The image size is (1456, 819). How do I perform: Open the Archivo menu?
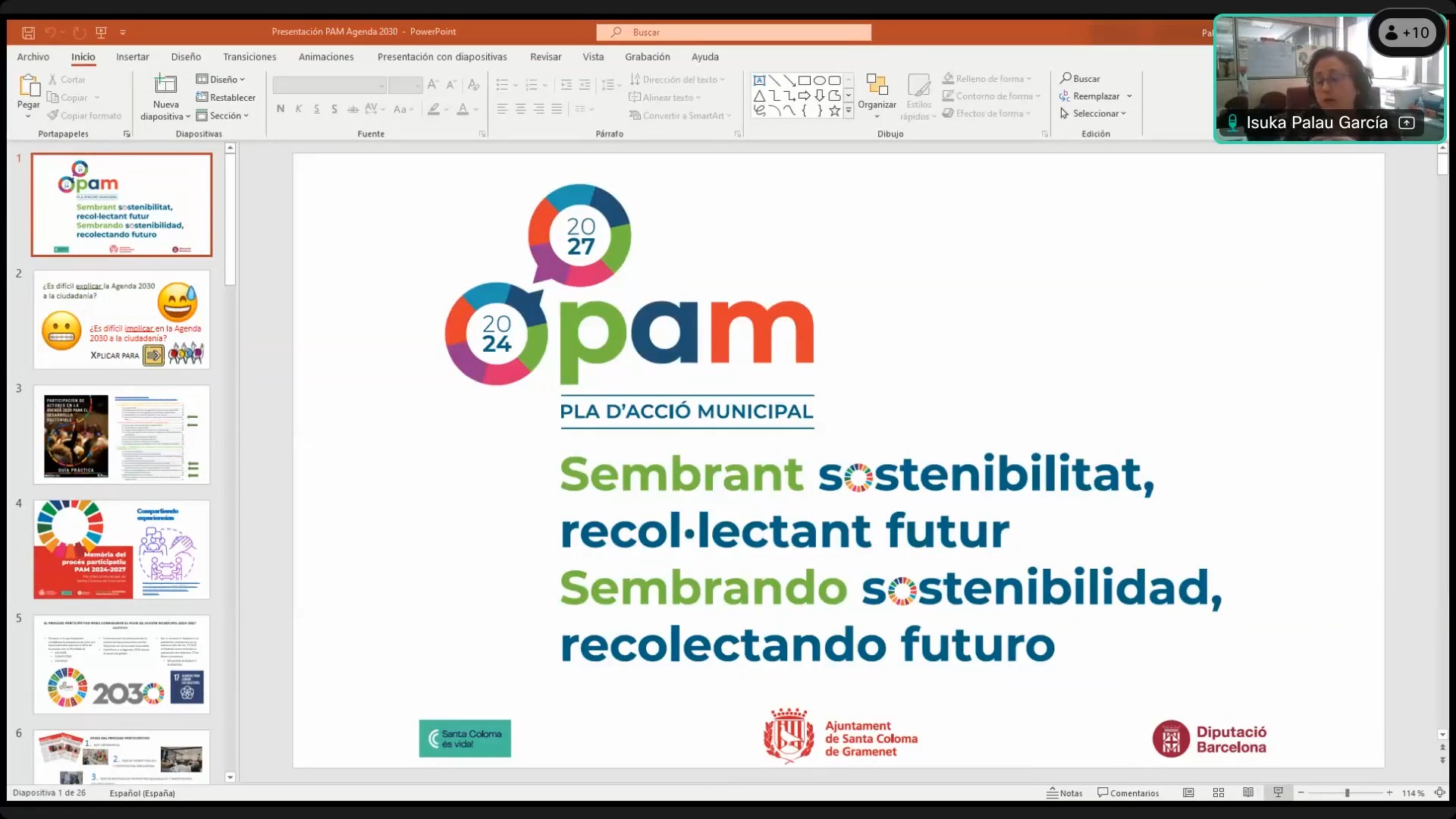pyautogui.click(x=33, y=57)
